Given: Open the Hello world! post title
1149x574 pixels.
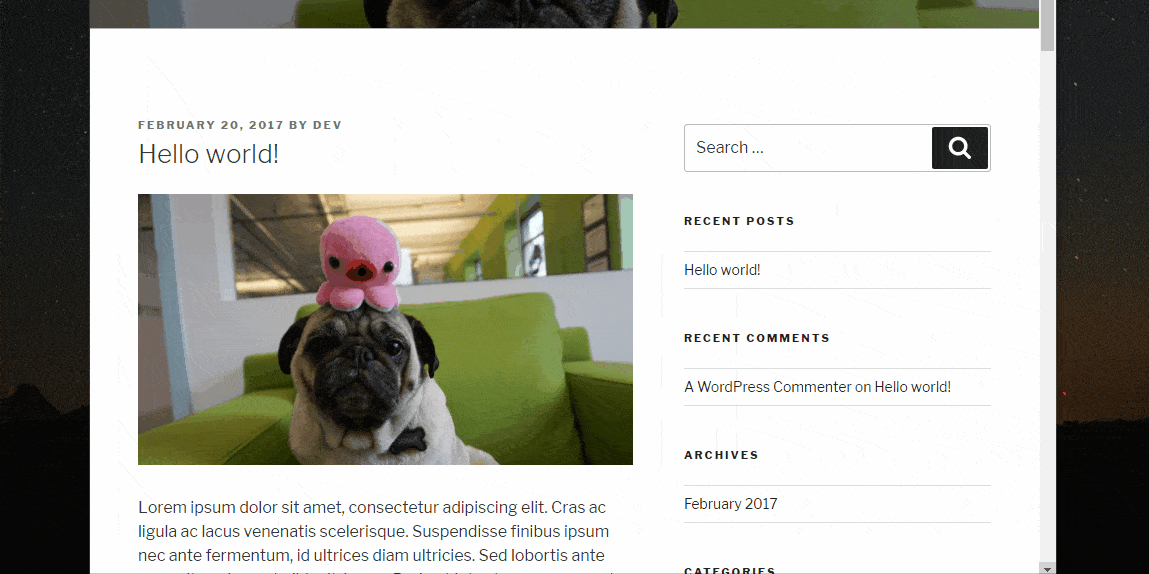Looking at the screenshot, I should tap(209, 154).
